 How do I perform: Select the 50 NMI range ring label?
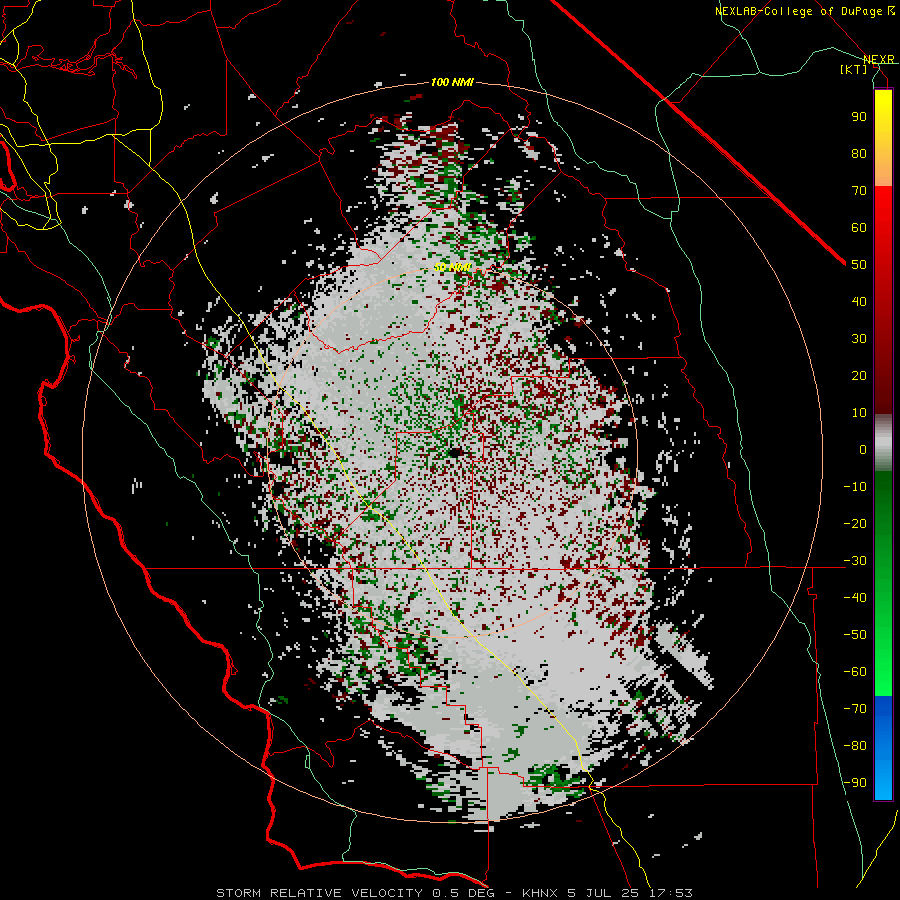click(452, 267)
